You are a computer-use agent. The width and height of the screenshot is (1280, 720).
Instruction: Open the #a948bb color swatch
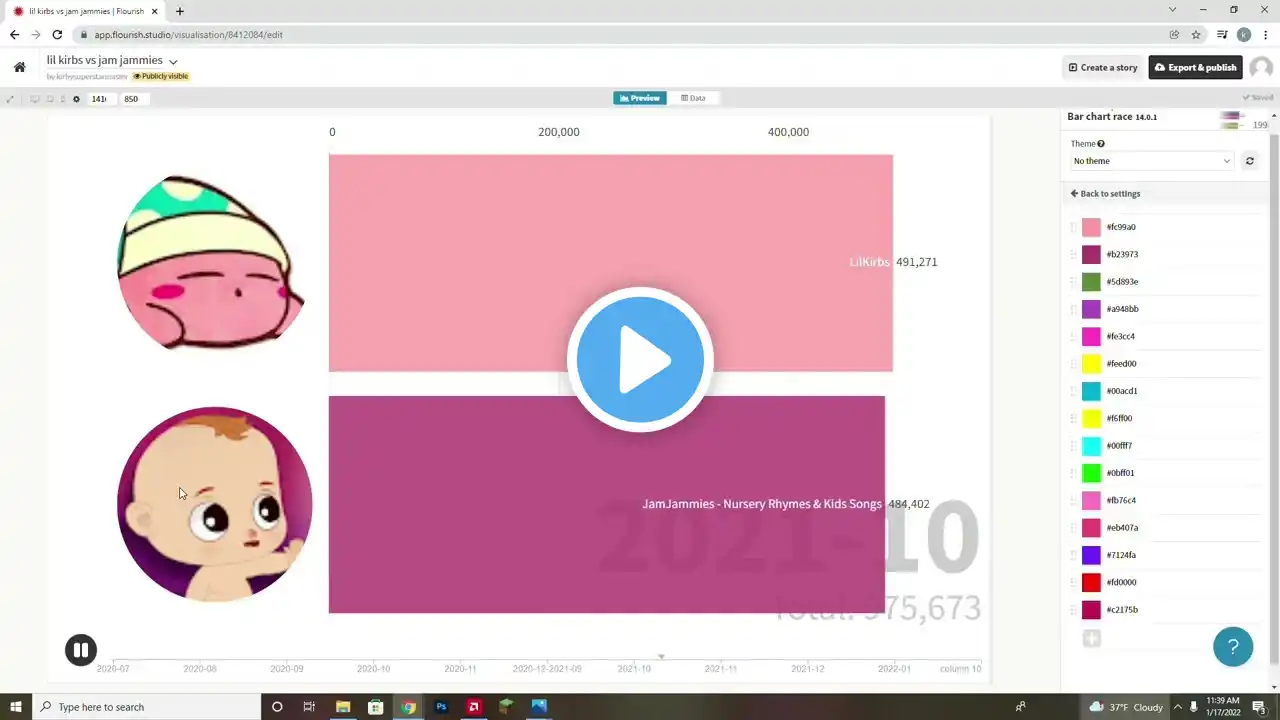point(1091,309)
